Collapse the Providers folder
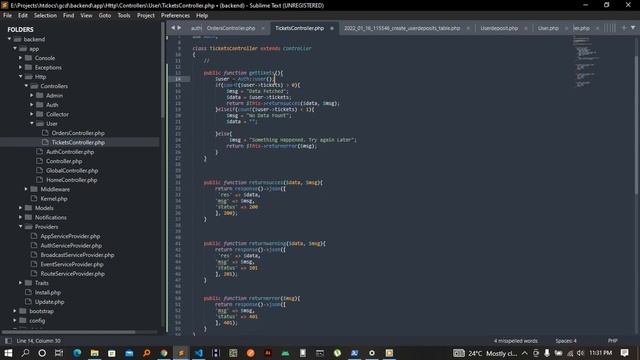Viewport: 640px width, 360px height. click(20, 227)
